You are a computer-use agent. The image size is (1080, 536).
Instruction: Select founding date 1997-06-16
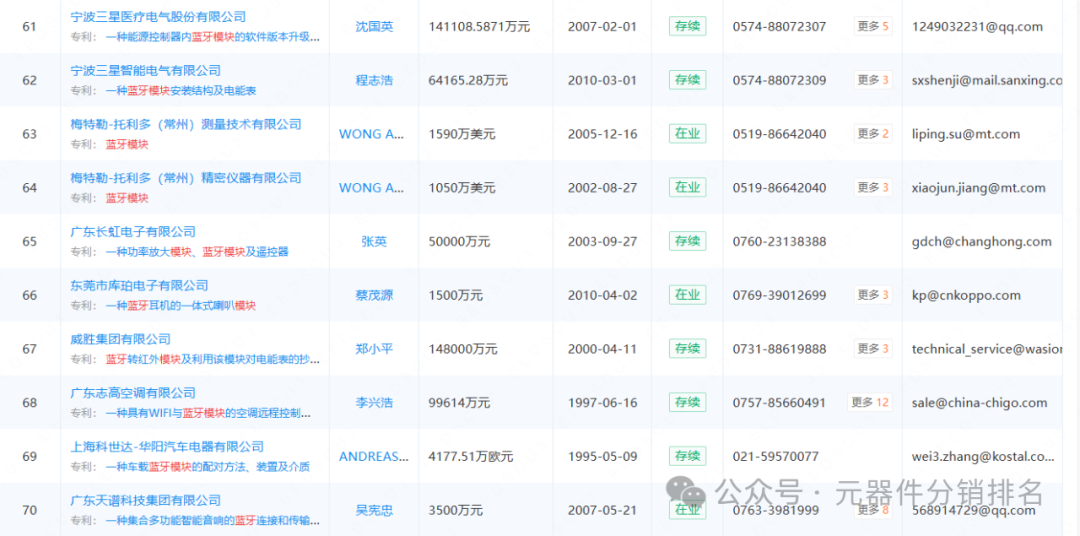coord(603,403)
